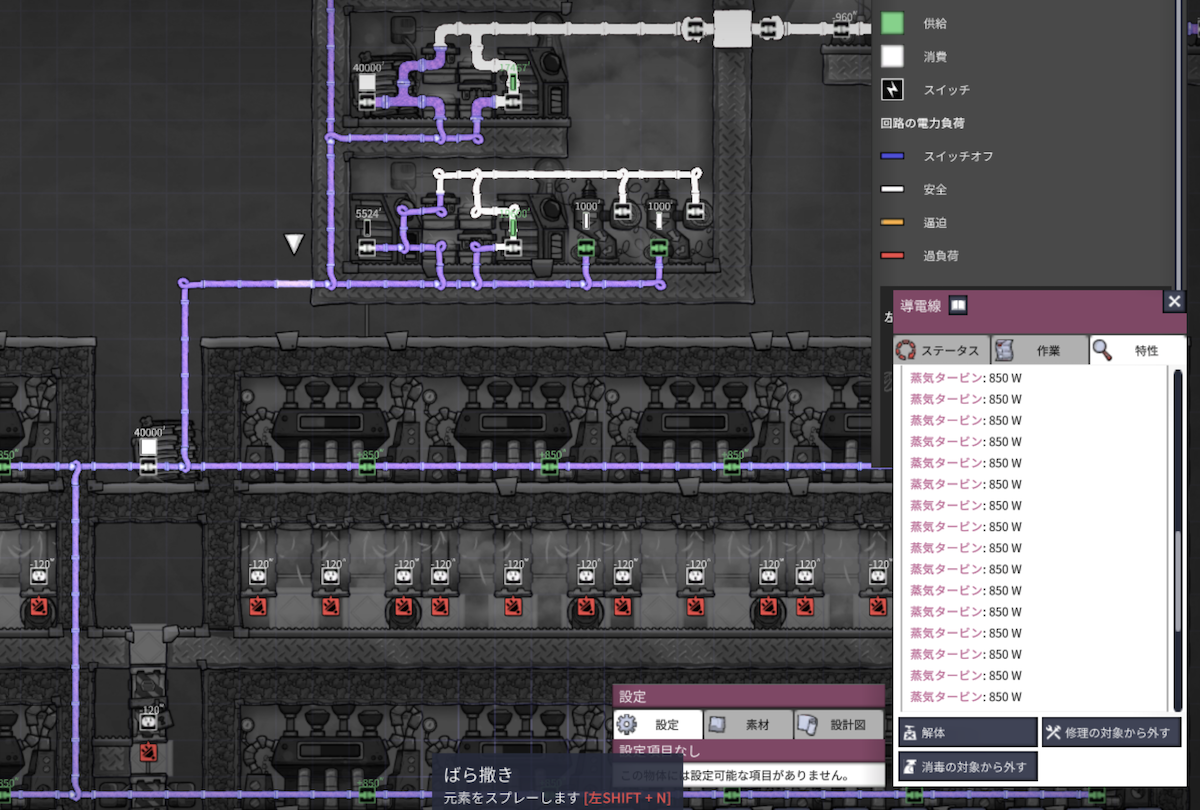Toggle 修理の対象から外す for the wire

click(x=1109, y=732)
